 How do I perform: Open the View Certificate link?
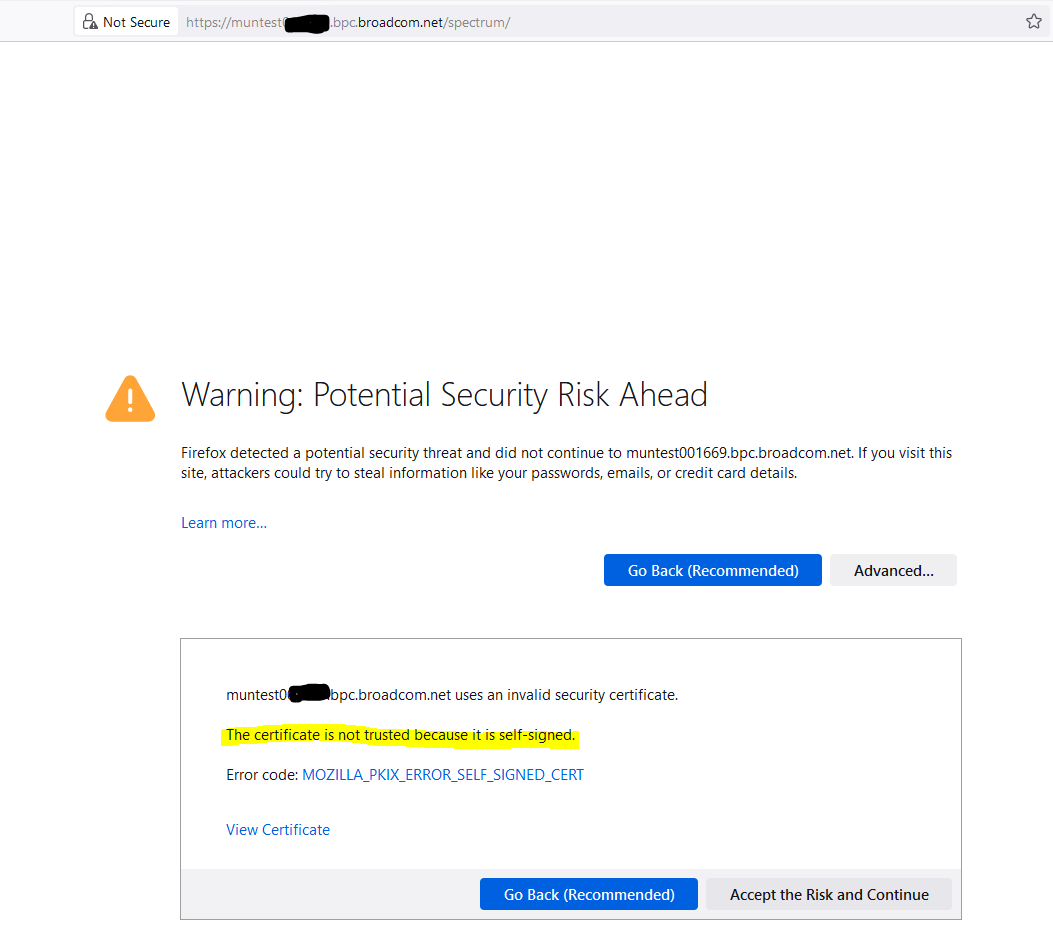[x=278, y=830]
